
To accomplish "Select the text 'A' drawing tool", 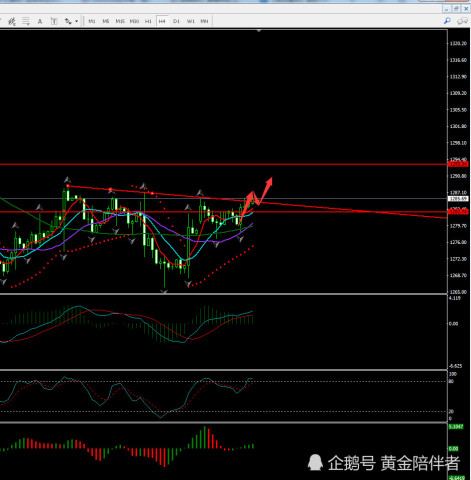I will pyautogui.click(x=40, y=21).
